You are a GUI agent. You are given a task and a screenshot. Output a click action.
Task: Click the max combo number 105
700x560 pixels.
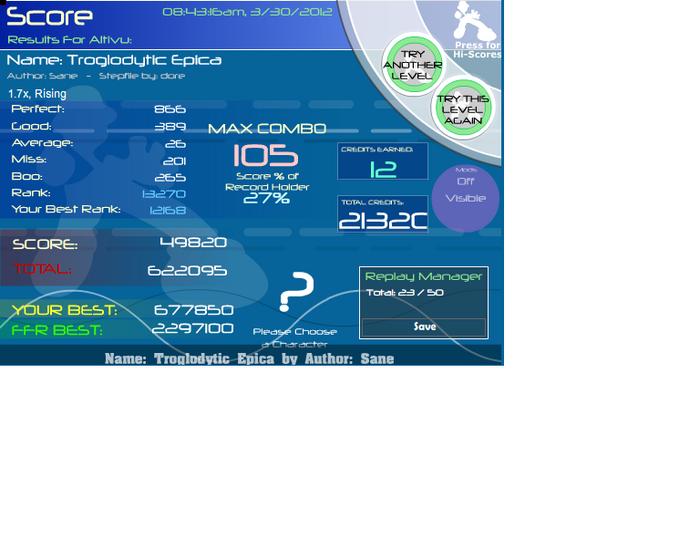click(x=265, y=155)
